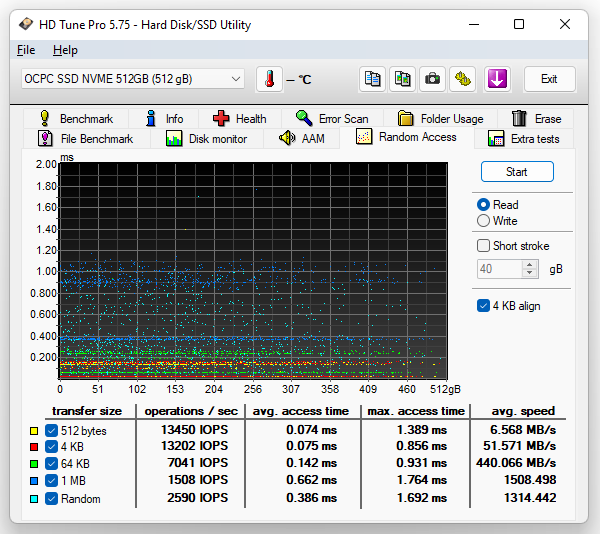Open the Erase tab

click(x=536, y=119)
